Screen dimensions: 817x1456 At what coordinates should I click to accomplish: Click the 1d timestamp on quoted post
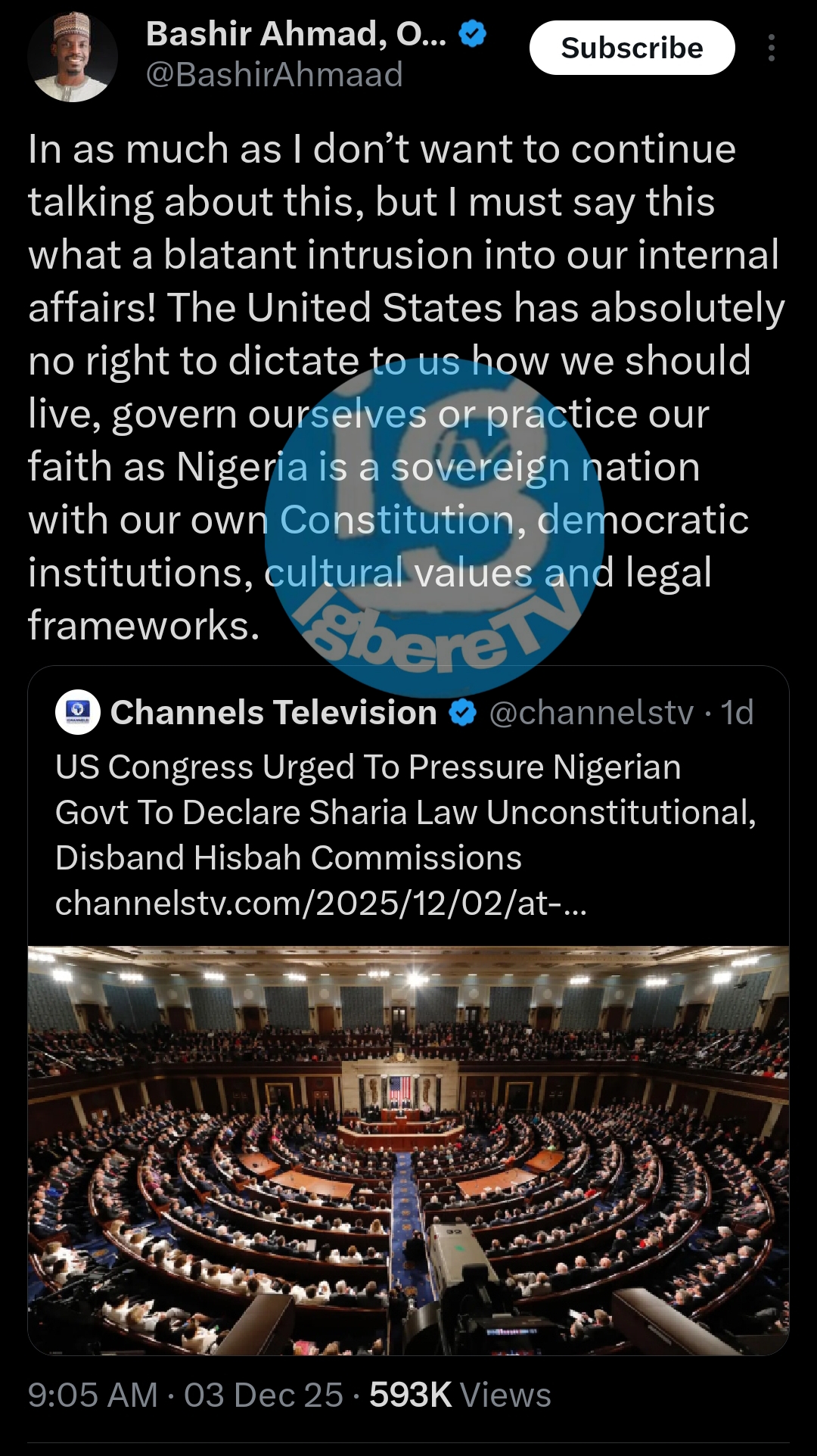coord(737,713)
